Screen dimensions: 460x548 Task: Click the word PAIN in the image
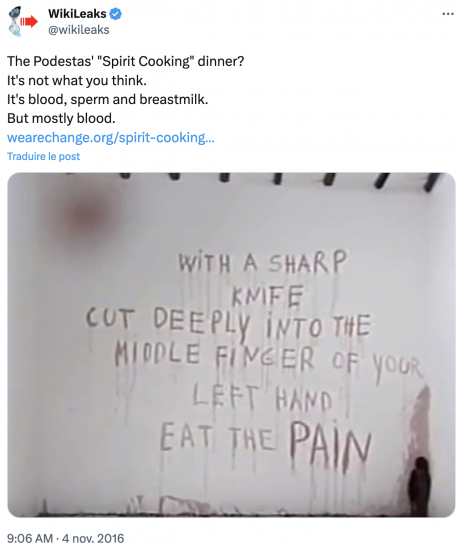tap(329, 443)
